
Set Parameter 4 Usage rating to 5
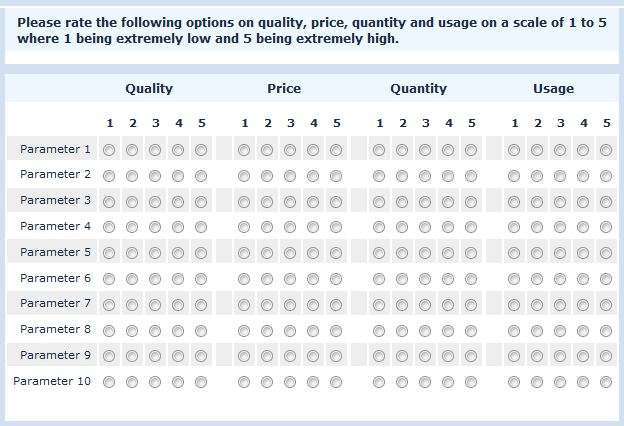pyautogui.click(x=606, y=227)
